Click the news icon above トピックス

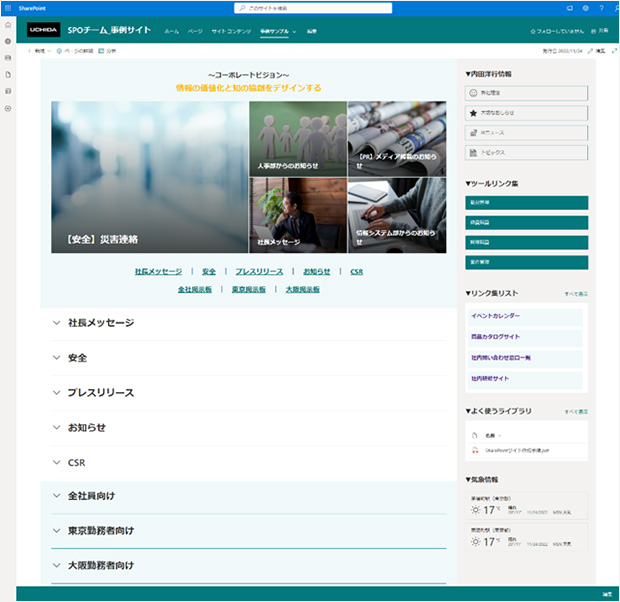click(473, 133)
